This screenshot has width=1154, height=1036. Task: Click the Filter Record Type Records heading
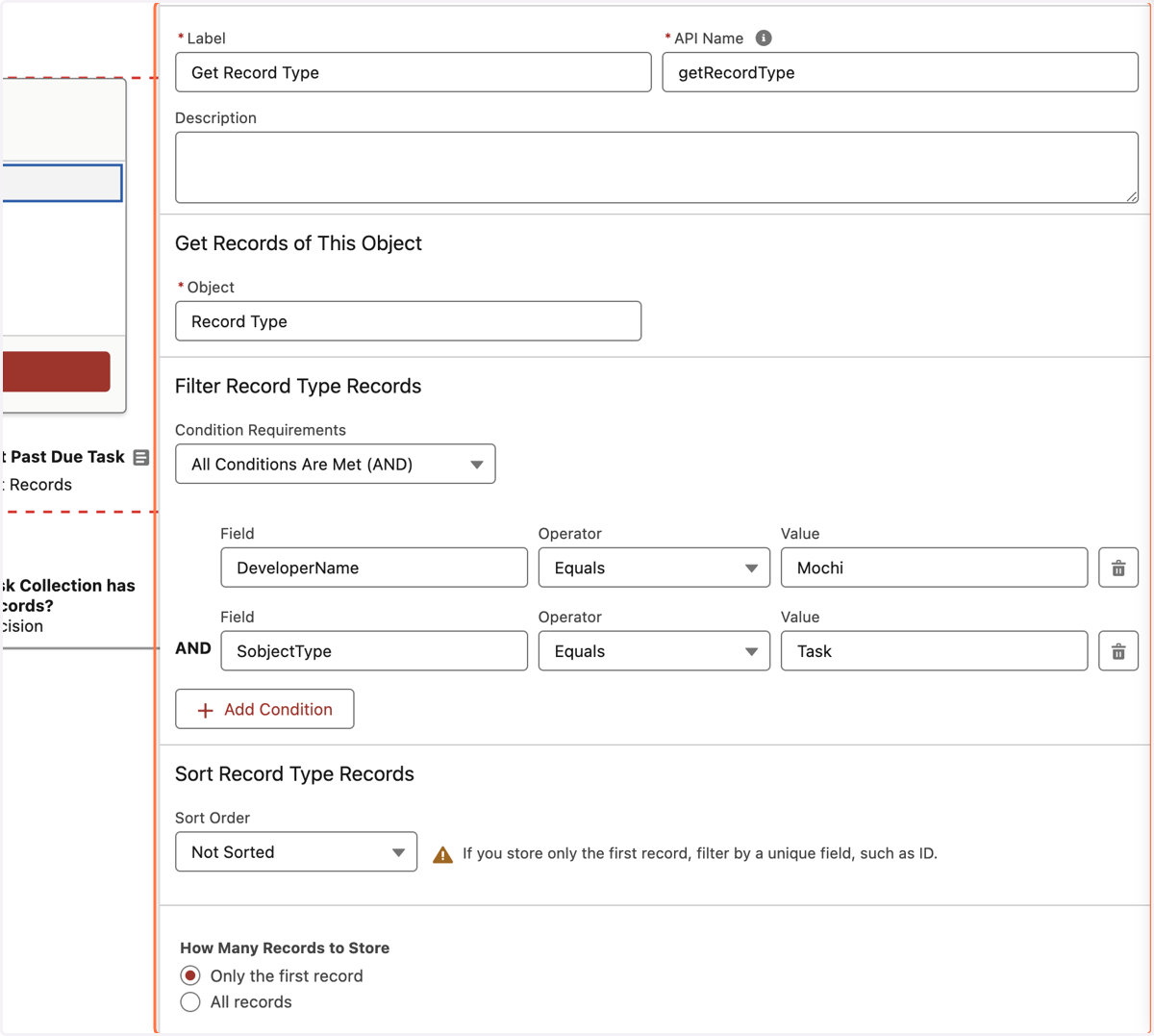(x=298, y=386)
